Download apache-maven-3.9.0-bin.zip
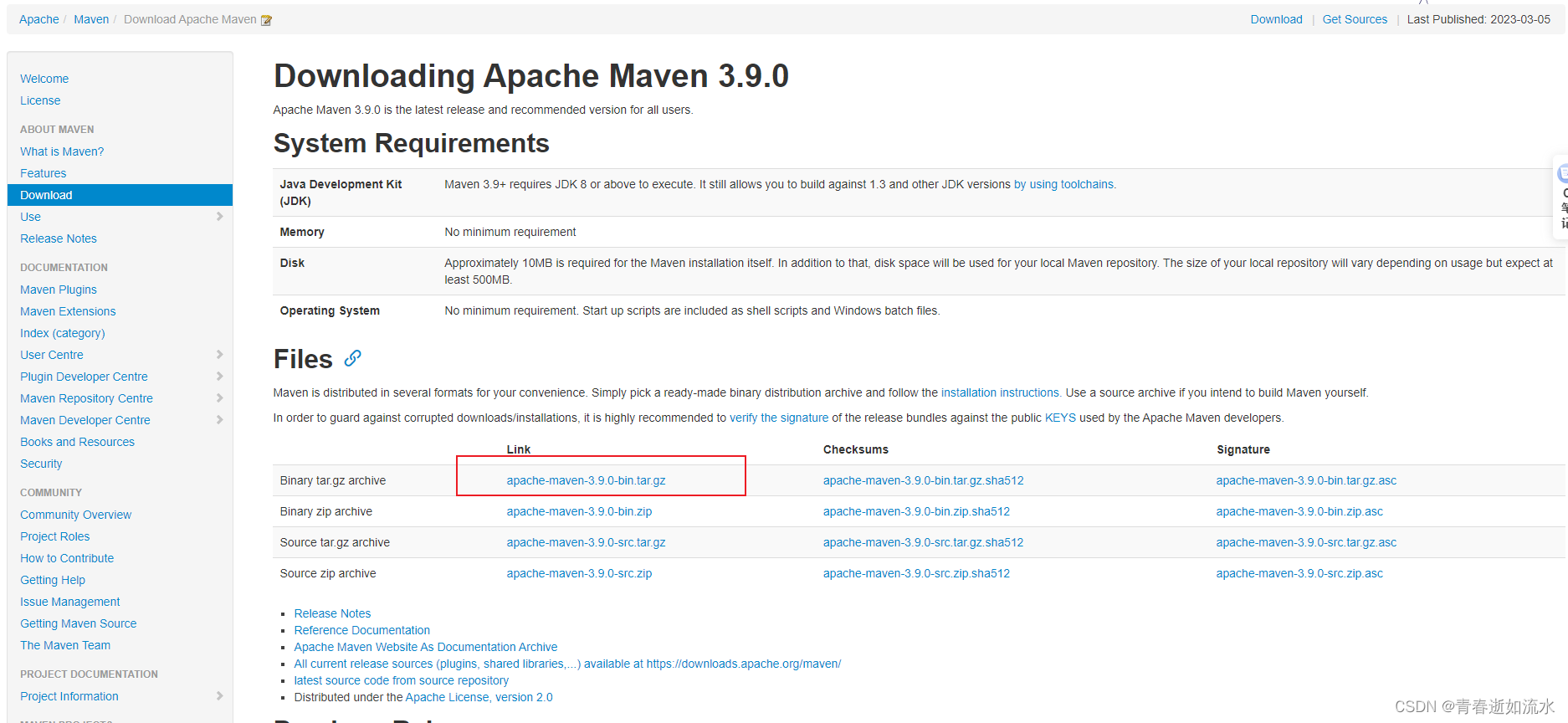Screen dimensions: 1568x723 click(x=579, y=511)
